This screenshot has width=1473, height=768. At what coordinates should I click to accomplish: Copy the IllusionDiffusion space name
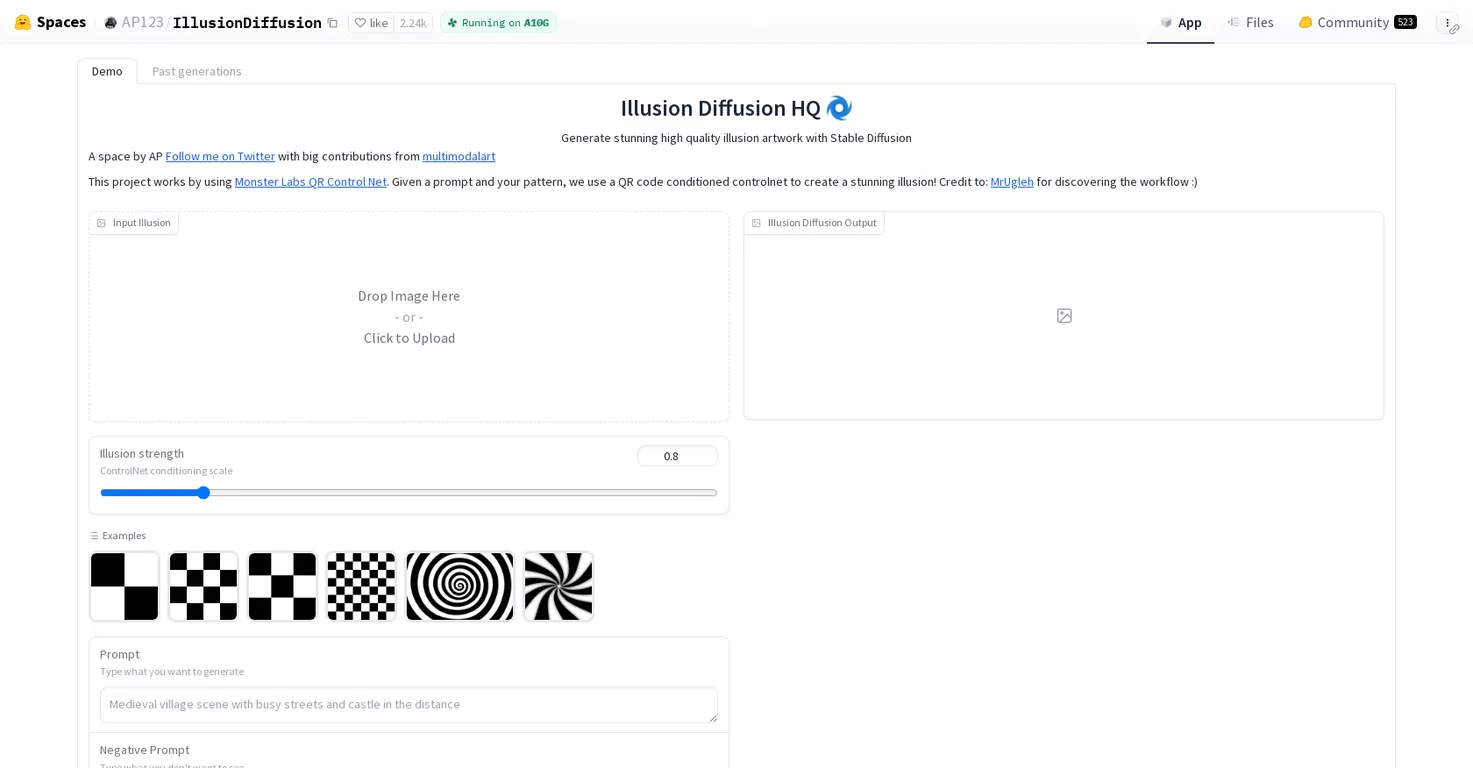click(333, 23)
